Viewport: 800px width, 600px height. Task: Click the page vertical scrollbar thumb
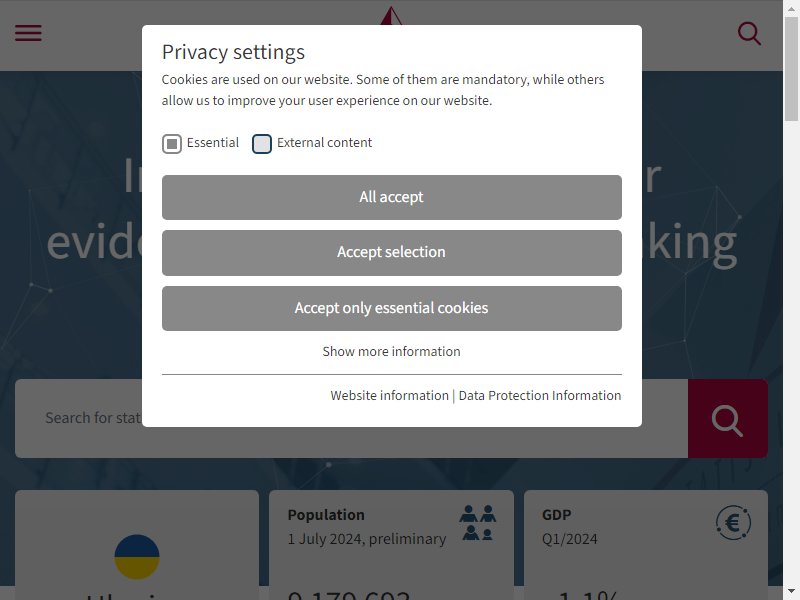(x=791, y=69)
